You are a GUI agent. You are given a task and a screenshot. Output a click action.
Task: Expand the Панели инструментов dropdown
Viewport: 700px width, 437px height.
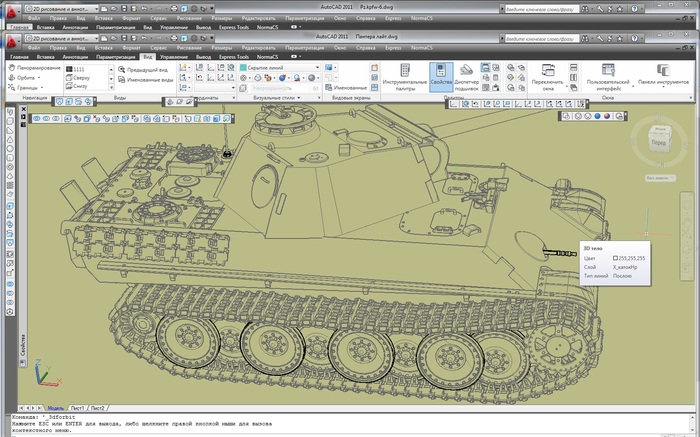click(x=660, y=78)
